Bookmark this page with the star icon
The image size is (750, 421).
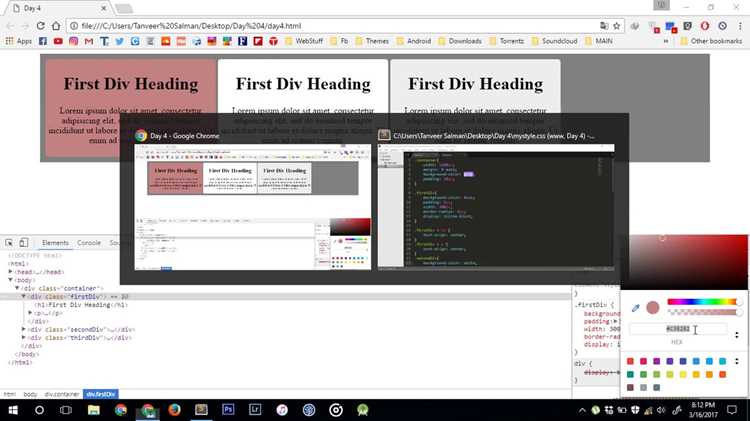[x=617, y=26]
